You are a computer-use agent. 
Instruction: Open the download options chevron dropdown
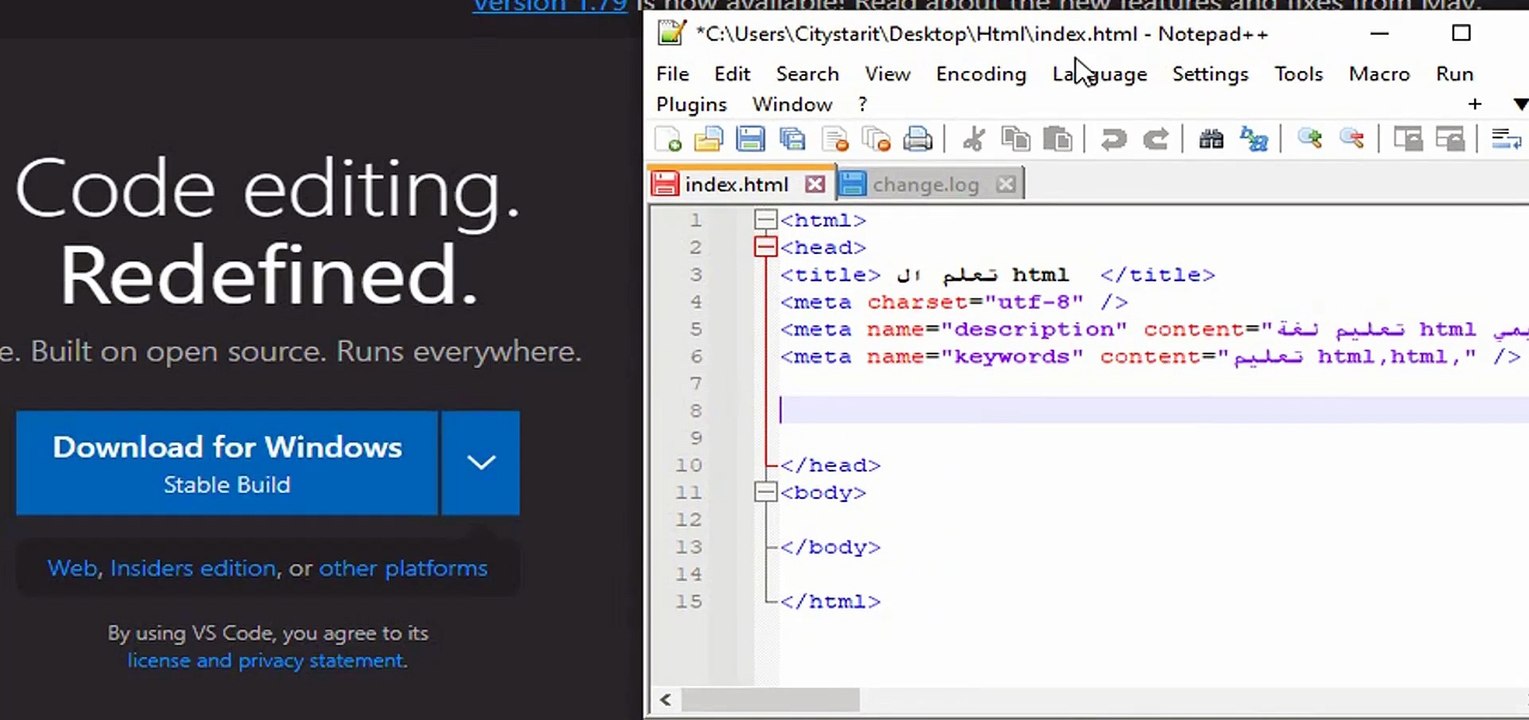[481, 463]
